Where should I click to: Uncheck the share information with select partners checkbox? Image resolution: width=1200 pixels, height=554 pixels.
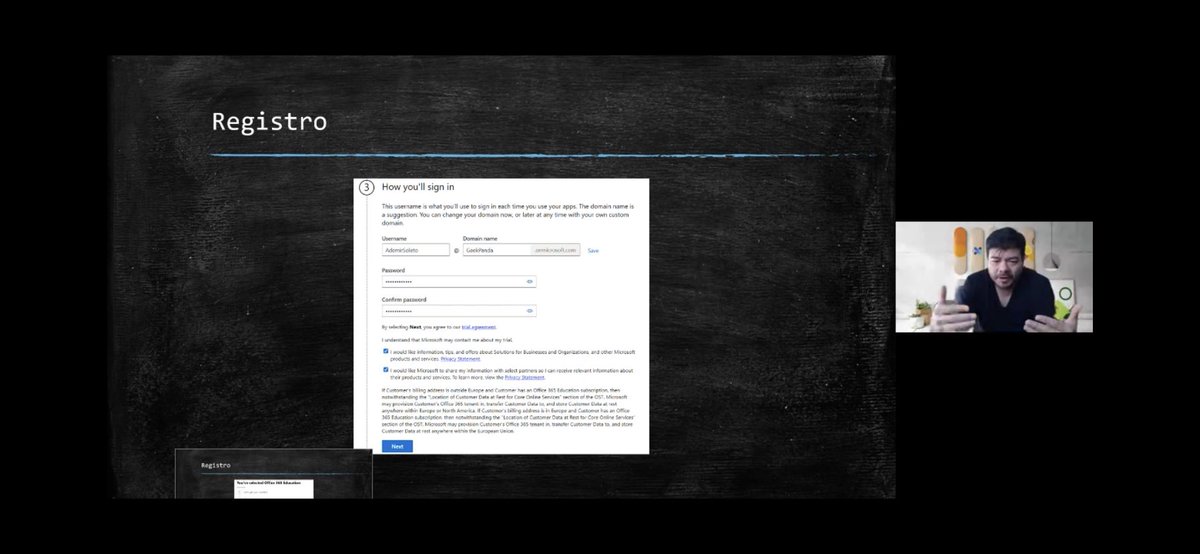click(x=385, y=370)
